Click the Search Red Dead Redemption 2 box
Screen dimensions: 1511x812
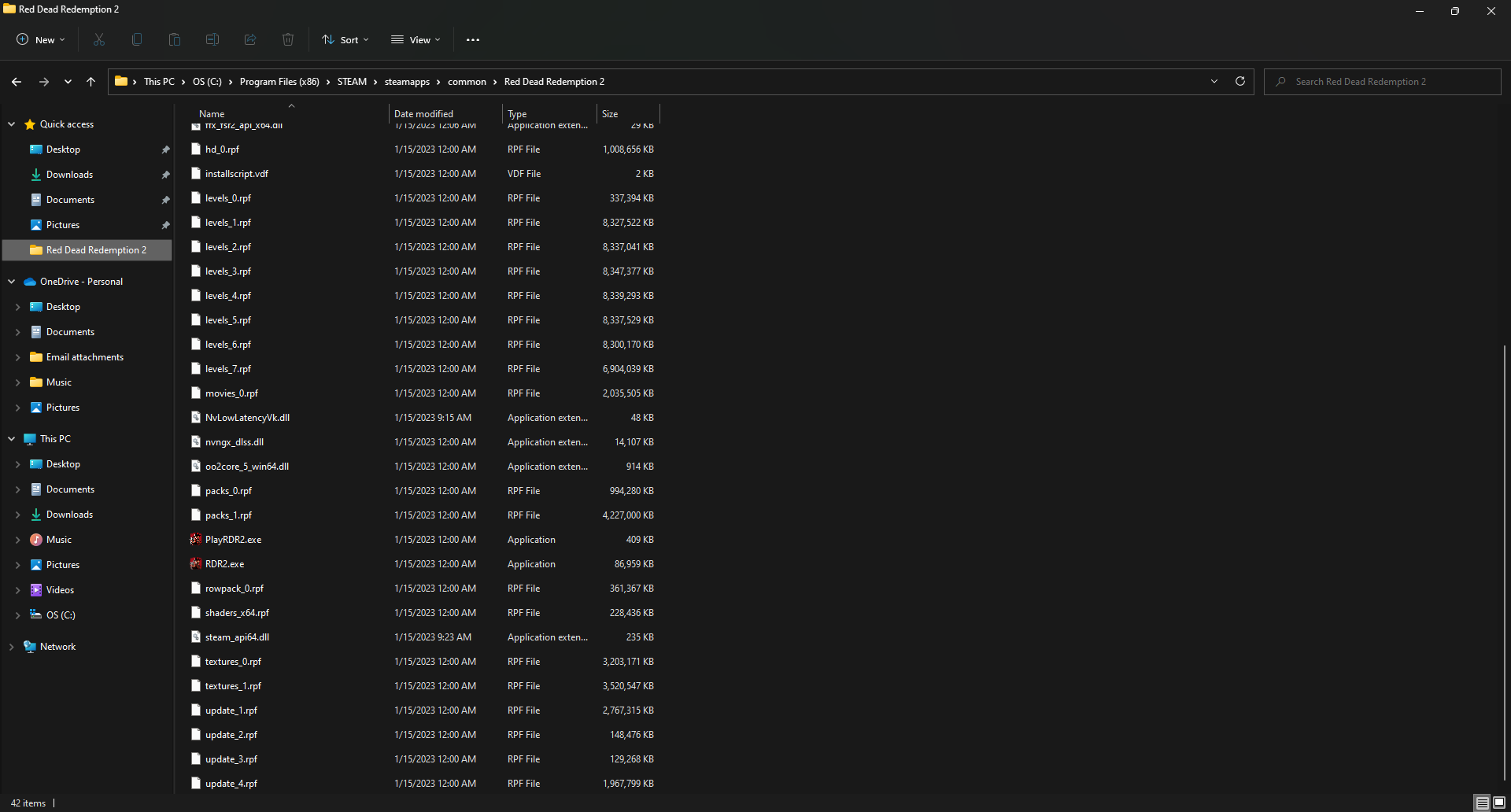click(1382, 82)
